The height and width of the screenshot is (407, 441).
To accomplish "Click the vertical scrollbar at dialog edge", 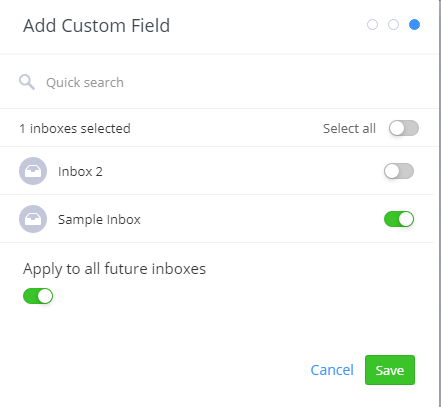I will pos(439,203).
